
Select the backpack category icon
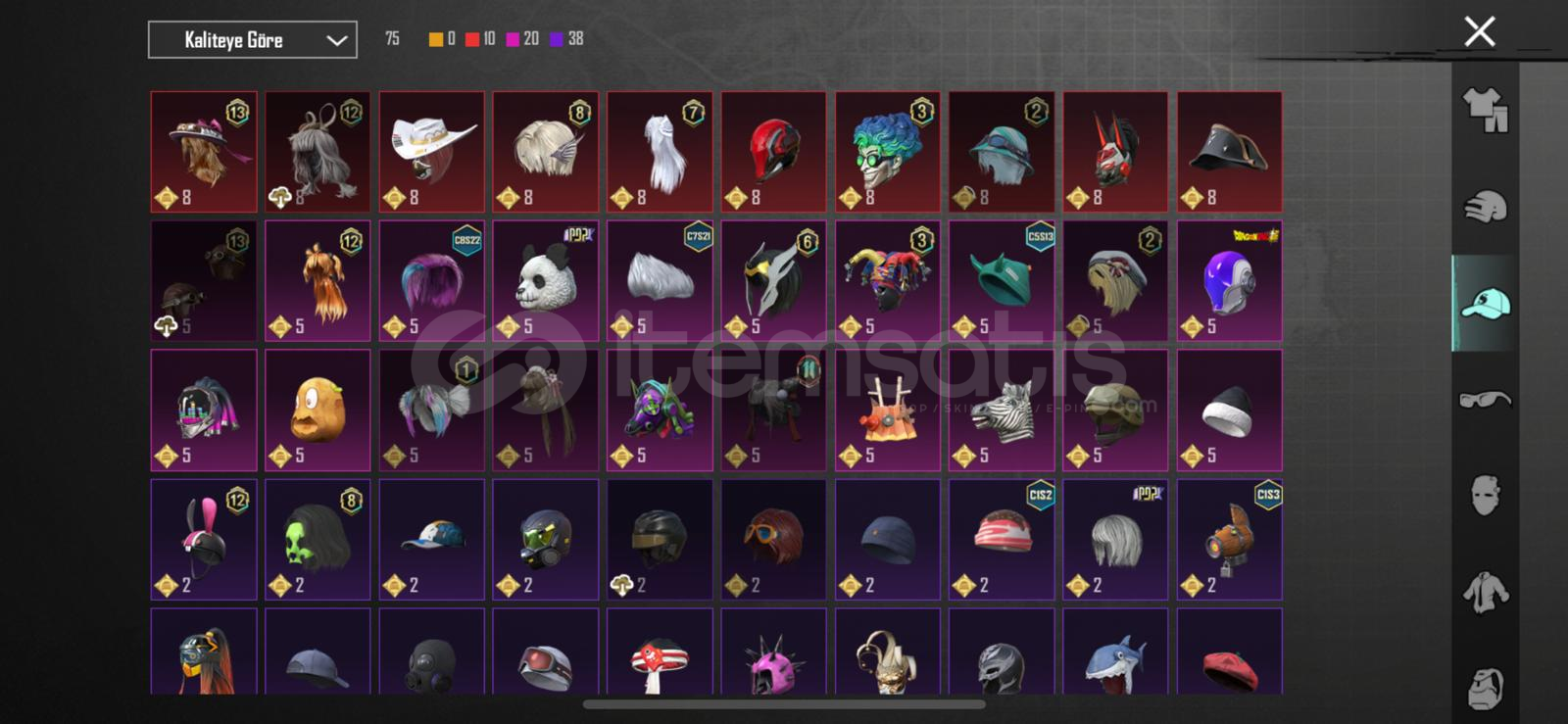pyautogui.click(x=1485, y=687)
